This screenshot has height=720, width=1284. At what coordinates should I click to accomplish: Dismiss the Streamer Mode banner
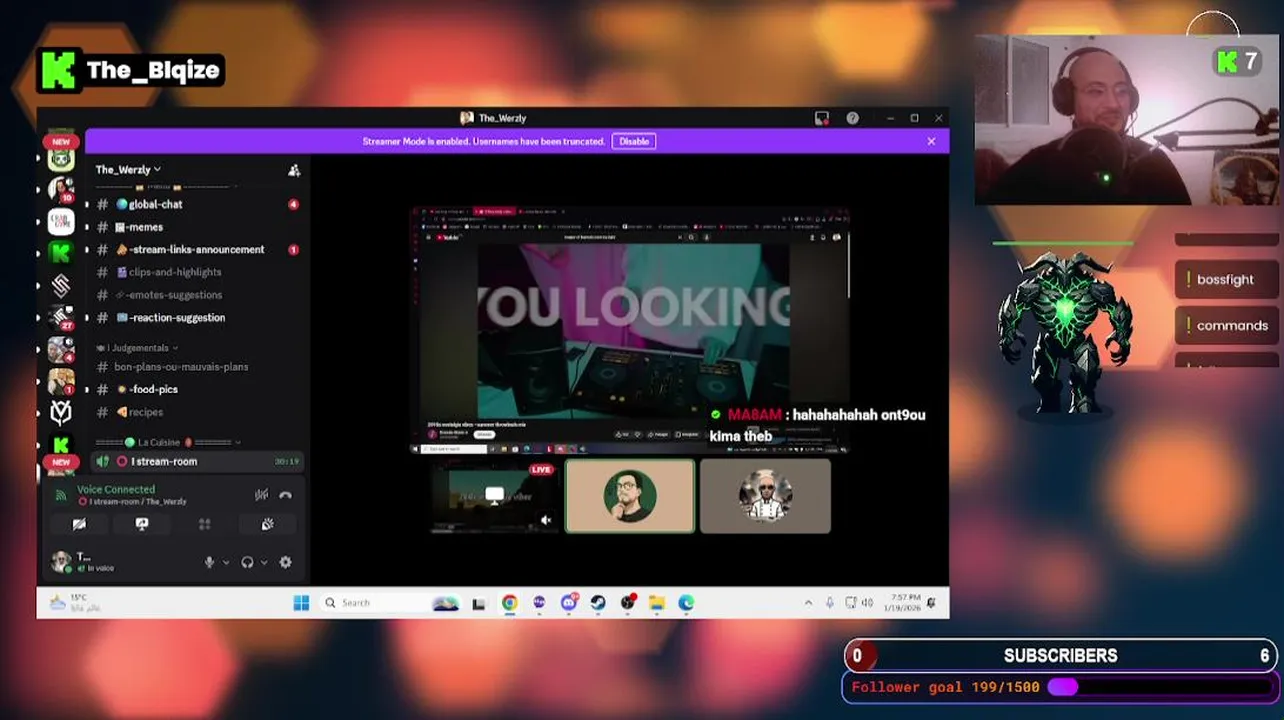pyautogui.click(x=931, y=141)
